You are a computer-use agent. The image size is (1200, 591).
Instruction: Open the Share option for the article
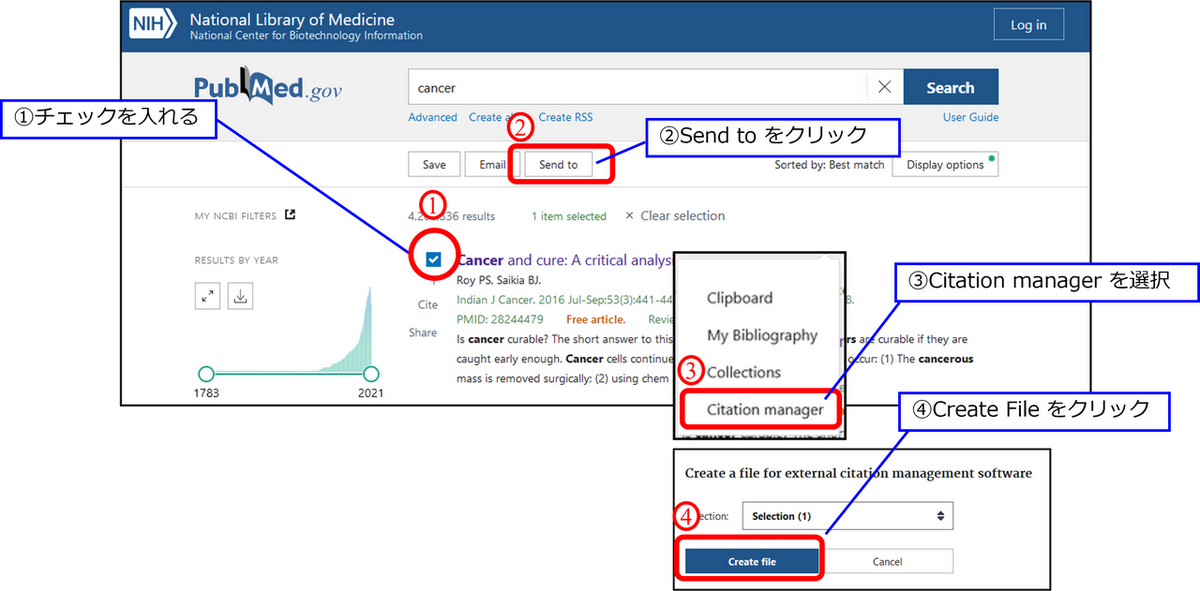click(x=423, y=332)
